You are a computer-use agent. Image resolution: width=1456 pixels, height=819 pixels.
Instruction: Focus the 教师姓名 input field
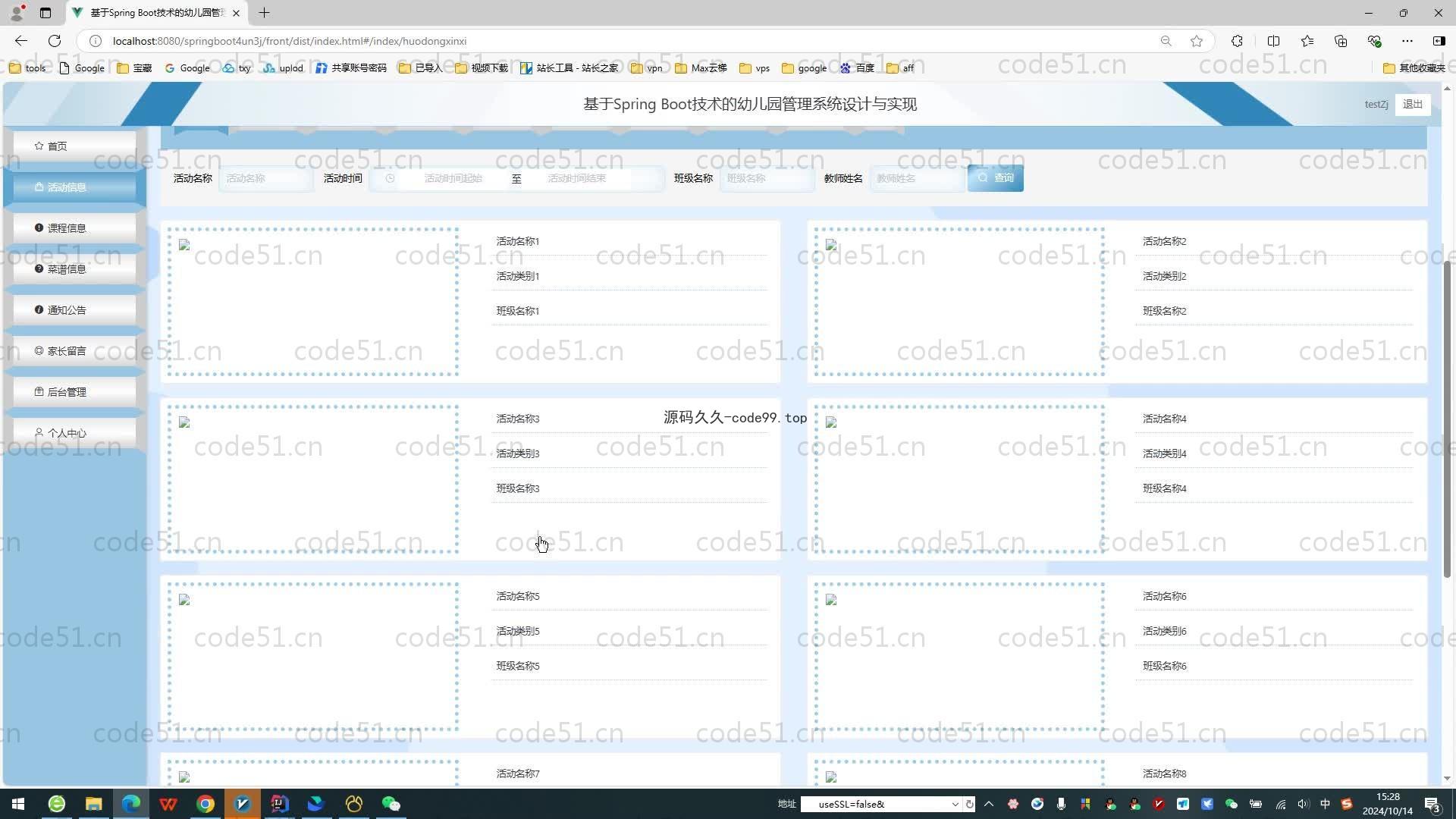click(x=917, y=178)
